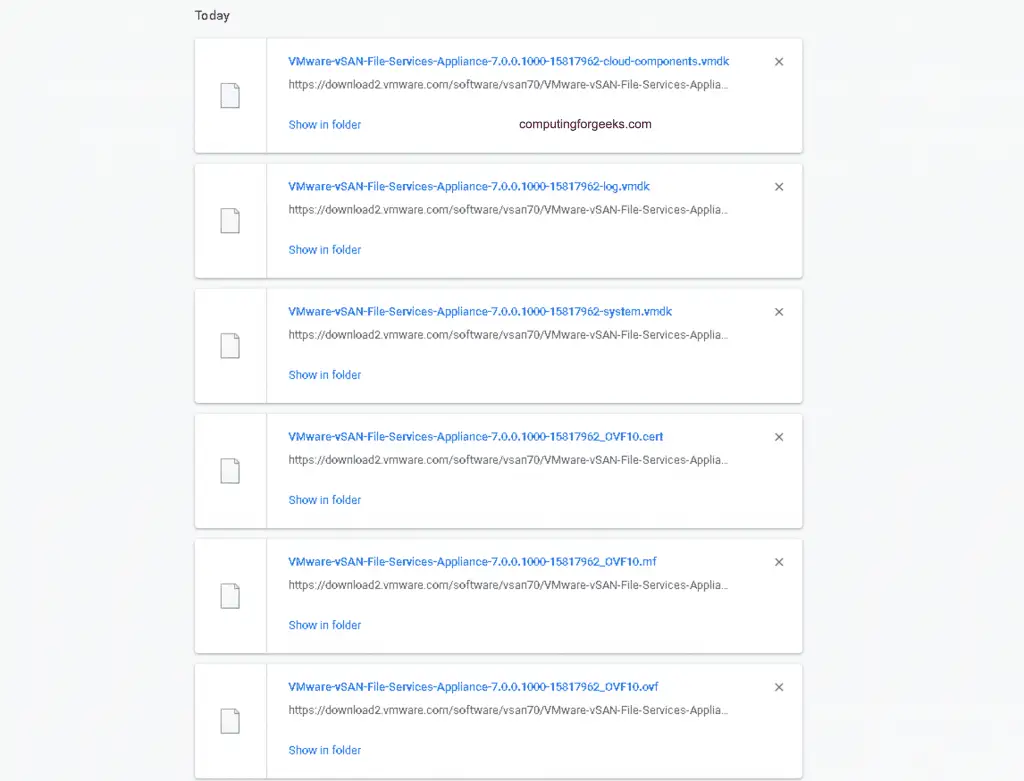Screen dimensions: 1024x781
Task: Show cloud-components.vmdk in its folder
Action: [x=325, y=125]
